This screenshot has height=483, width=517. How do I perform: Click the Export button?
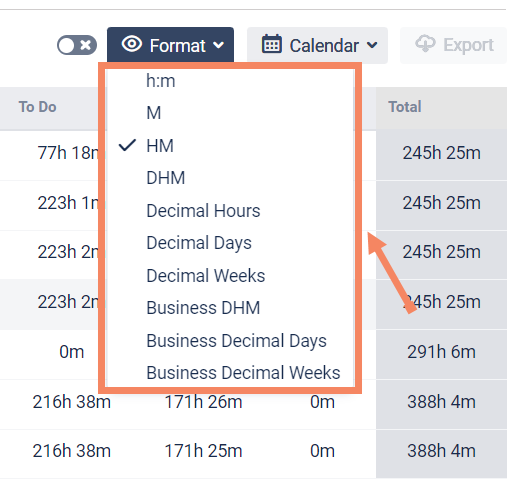pos(453,45)
